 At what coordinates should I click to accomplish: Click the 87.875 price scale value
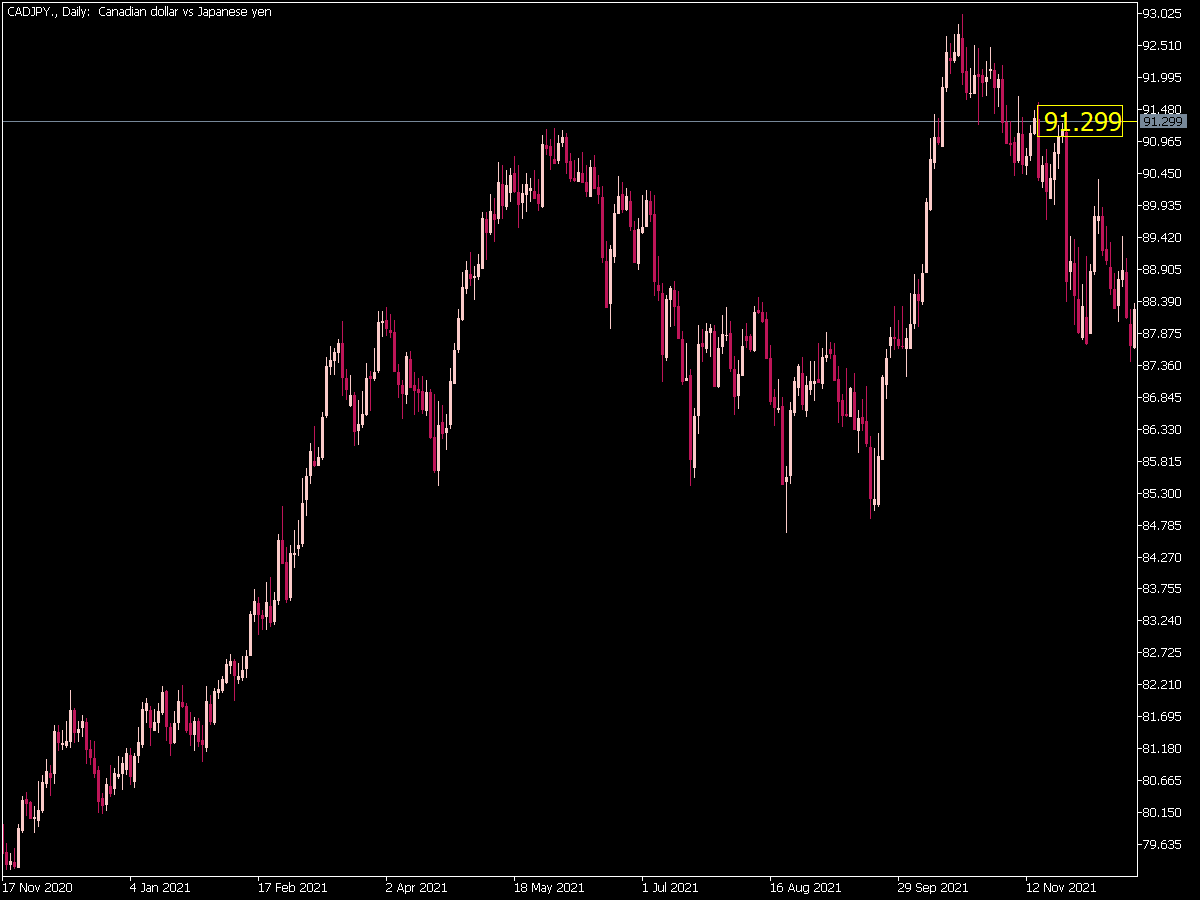coord(1163,334)
